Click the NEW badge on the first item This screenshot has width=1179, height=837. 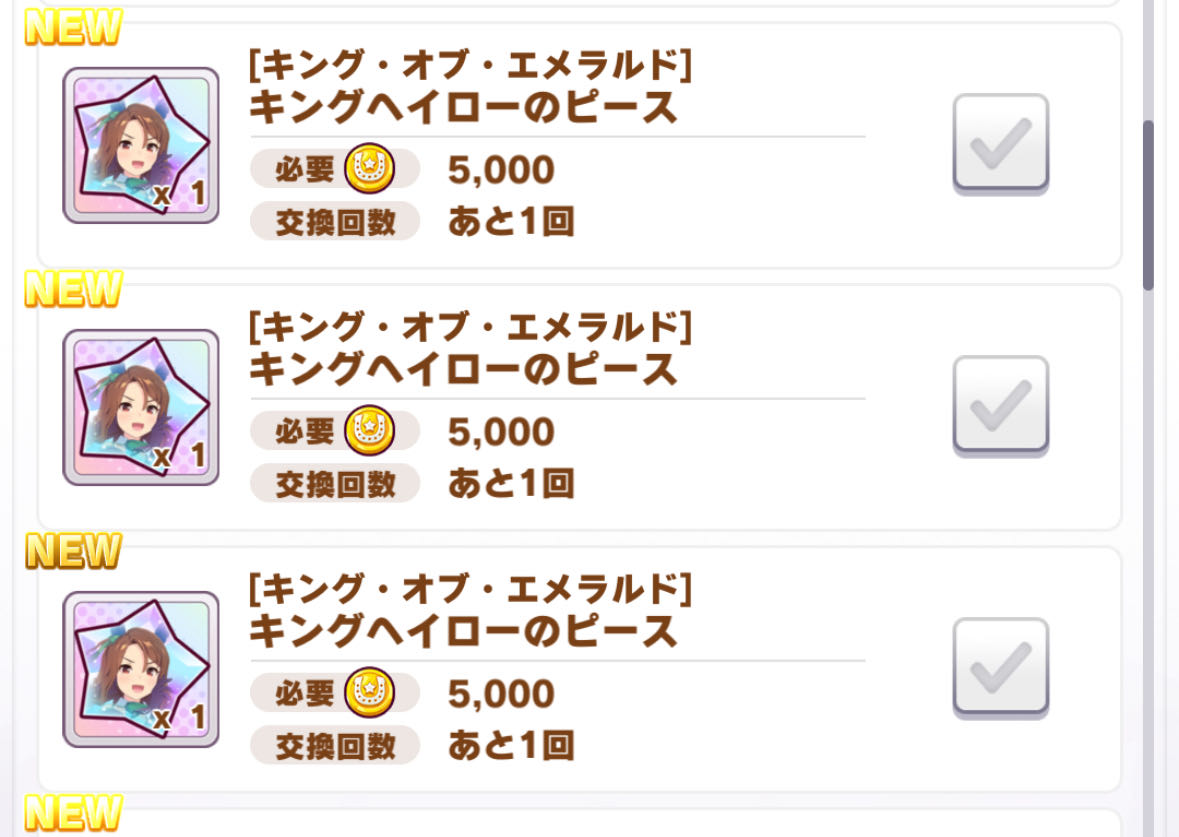[72, 28]
